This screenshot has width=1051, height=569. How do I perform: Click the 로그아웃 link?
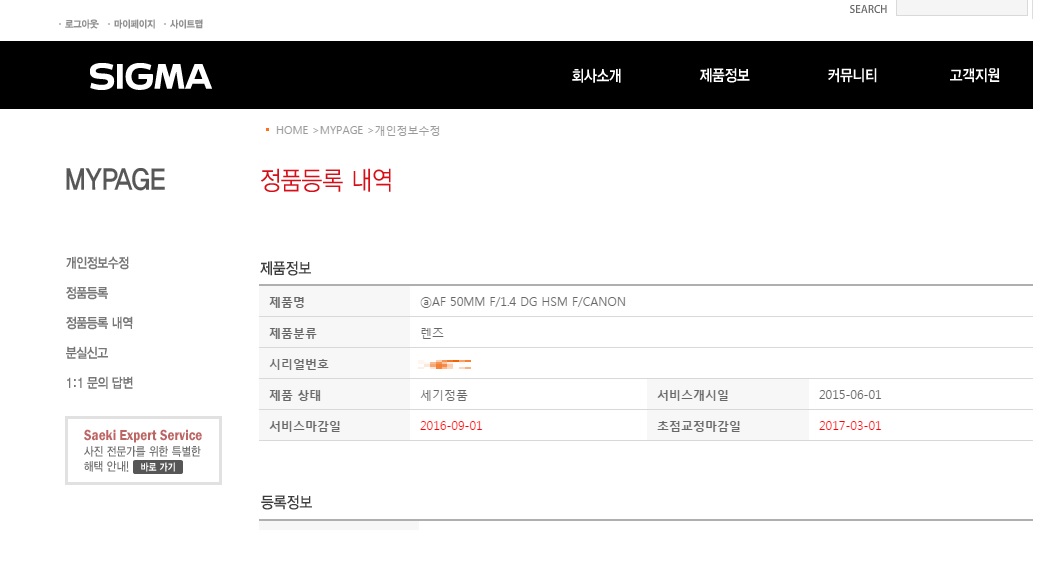coord(81,24)
